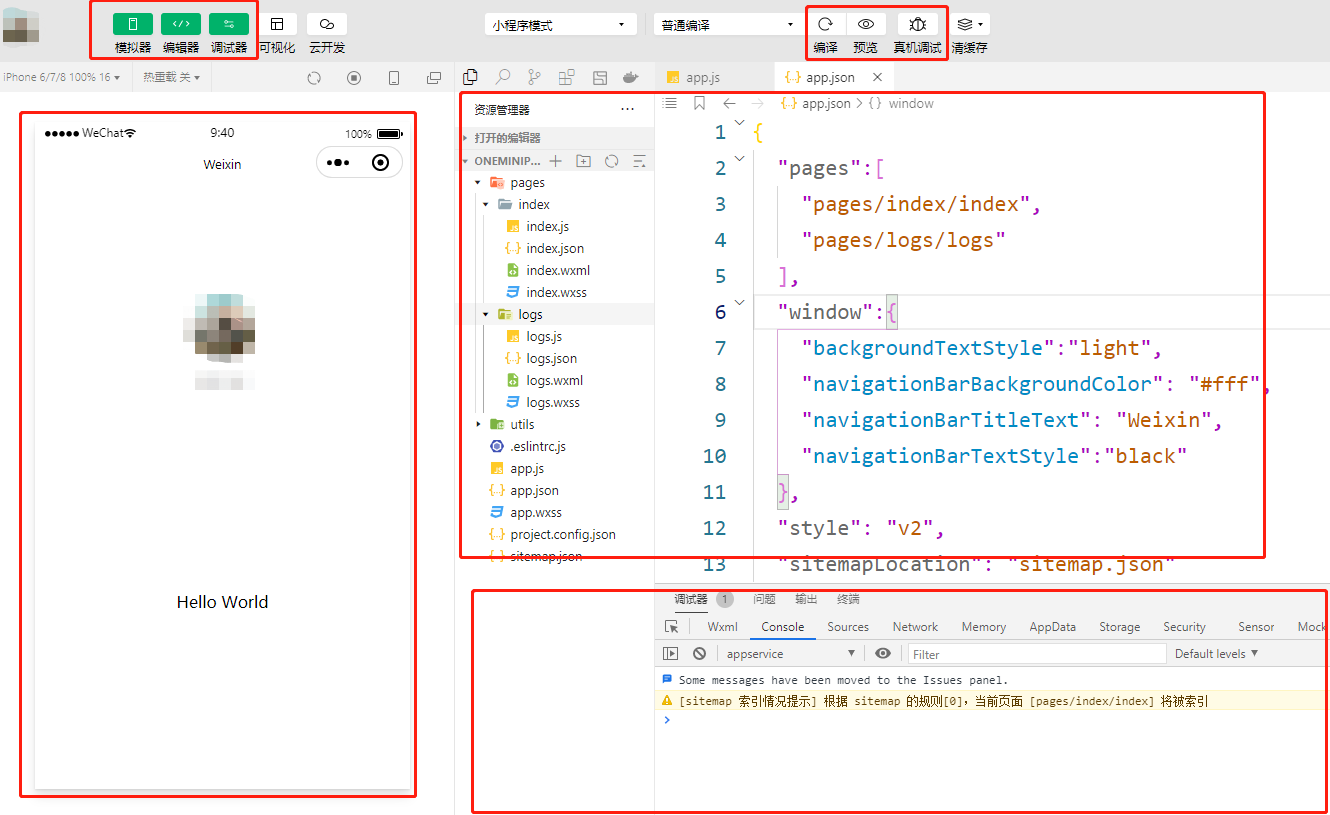The height and width of the screenshot is (815, 1330).
Task: Clear the console with the ban icon
Action: 699,653
